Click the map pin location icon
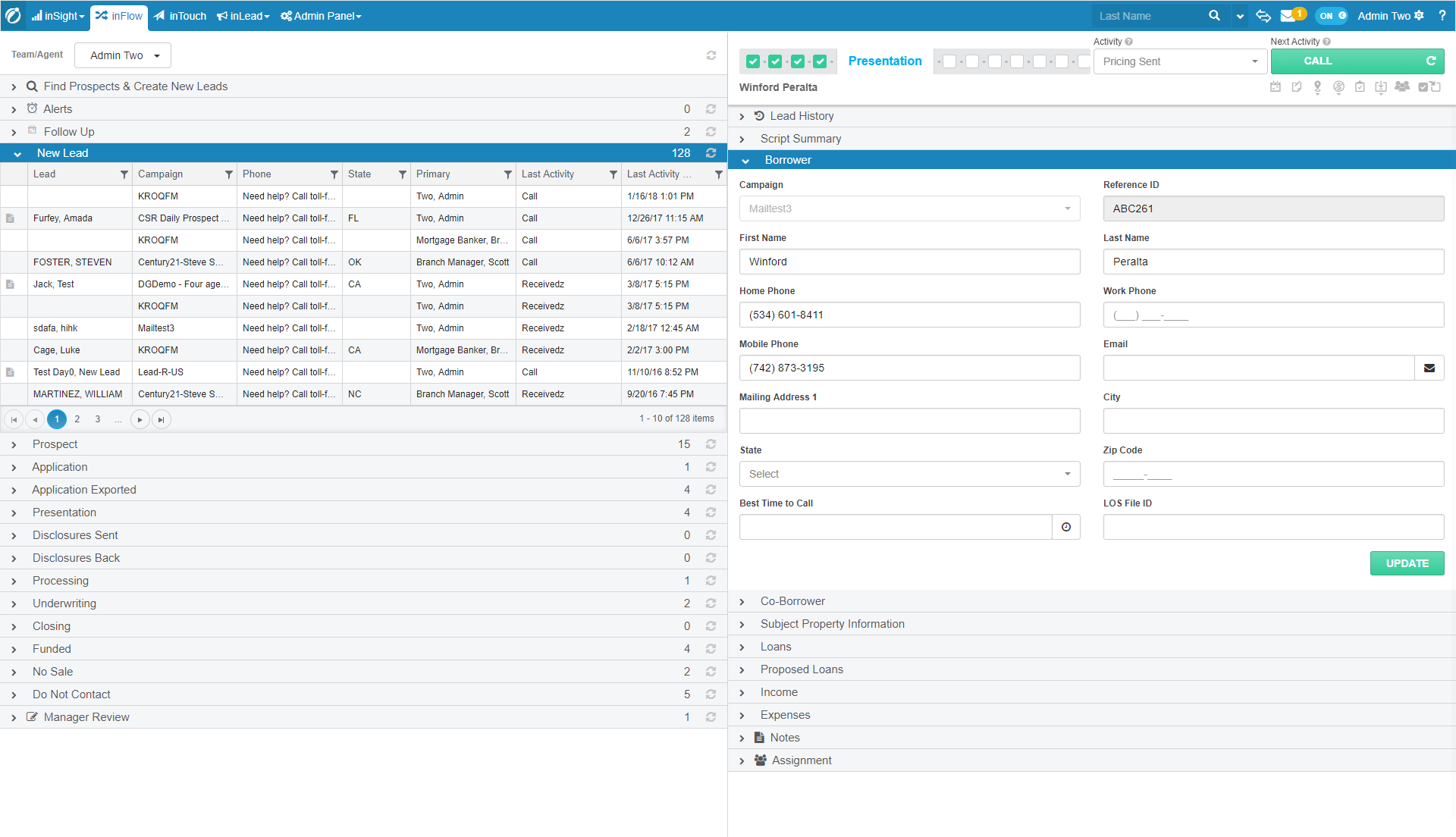1456x837 pixels. (1318, 87)
